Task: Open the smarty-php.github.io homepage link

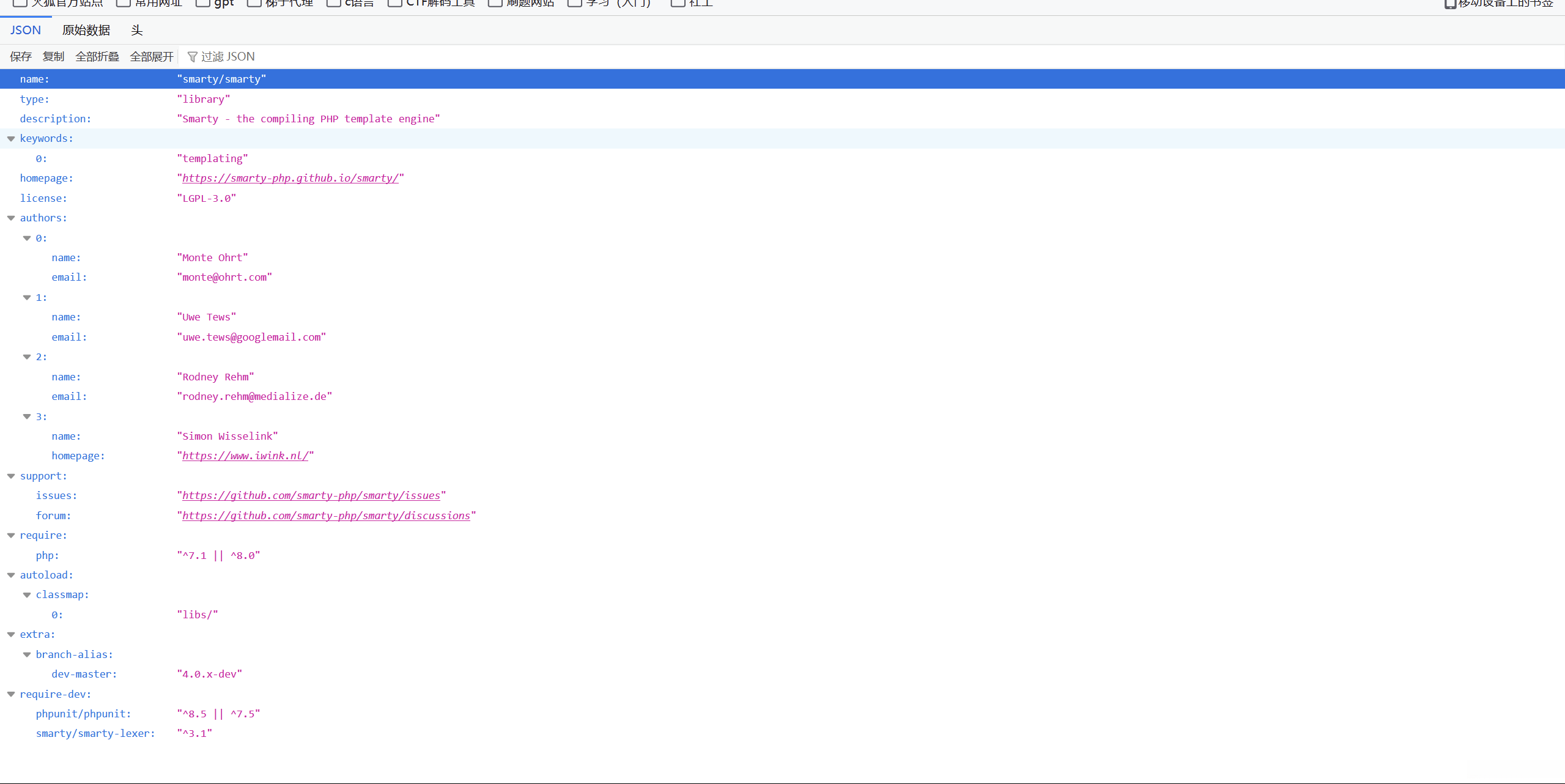Action: 290,179
